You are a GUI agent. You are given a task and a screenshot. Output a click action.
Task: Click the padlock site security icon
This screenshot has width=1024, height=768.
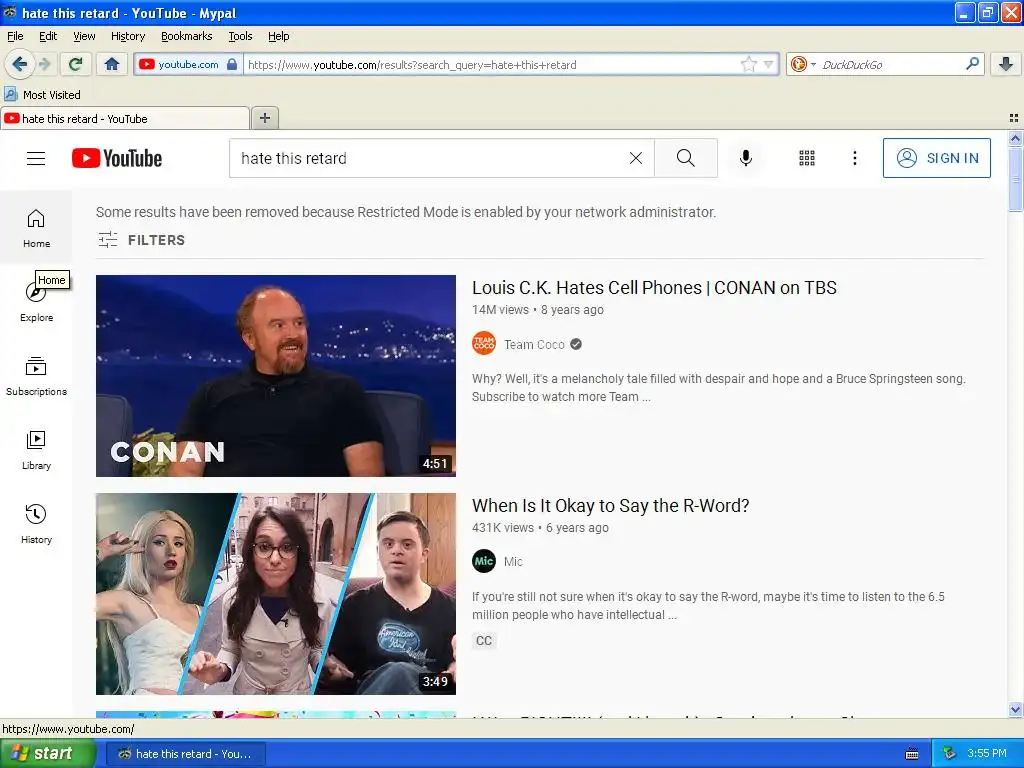232,64
